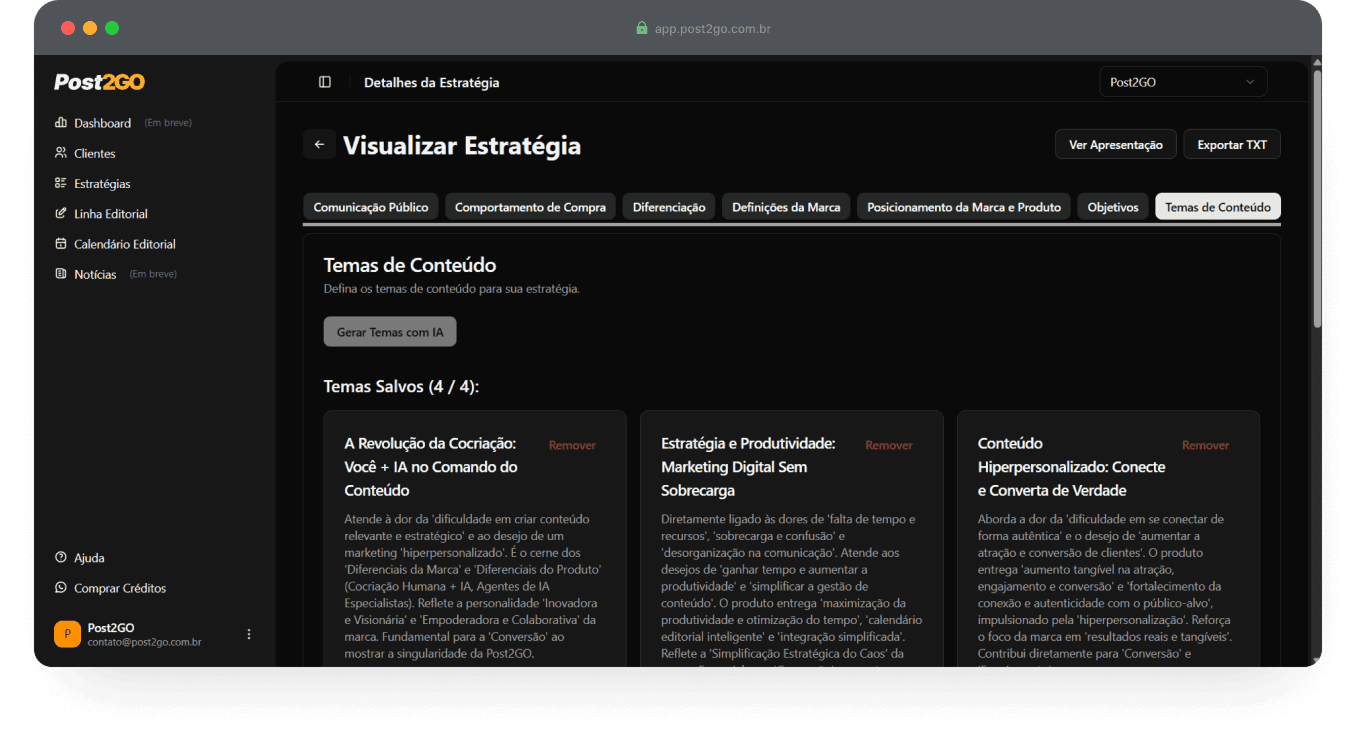
Task: Click the Post2GO user avatar
Action: click(x=66, y=633)
